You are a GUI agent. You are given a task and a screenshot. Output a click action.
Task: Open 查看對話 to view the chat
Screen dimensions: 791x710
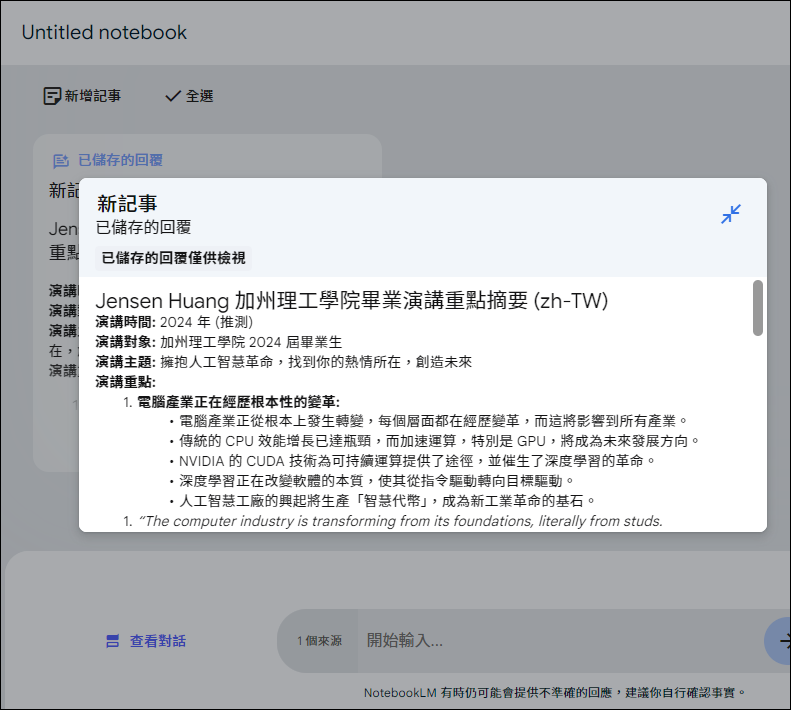point(146,641)
